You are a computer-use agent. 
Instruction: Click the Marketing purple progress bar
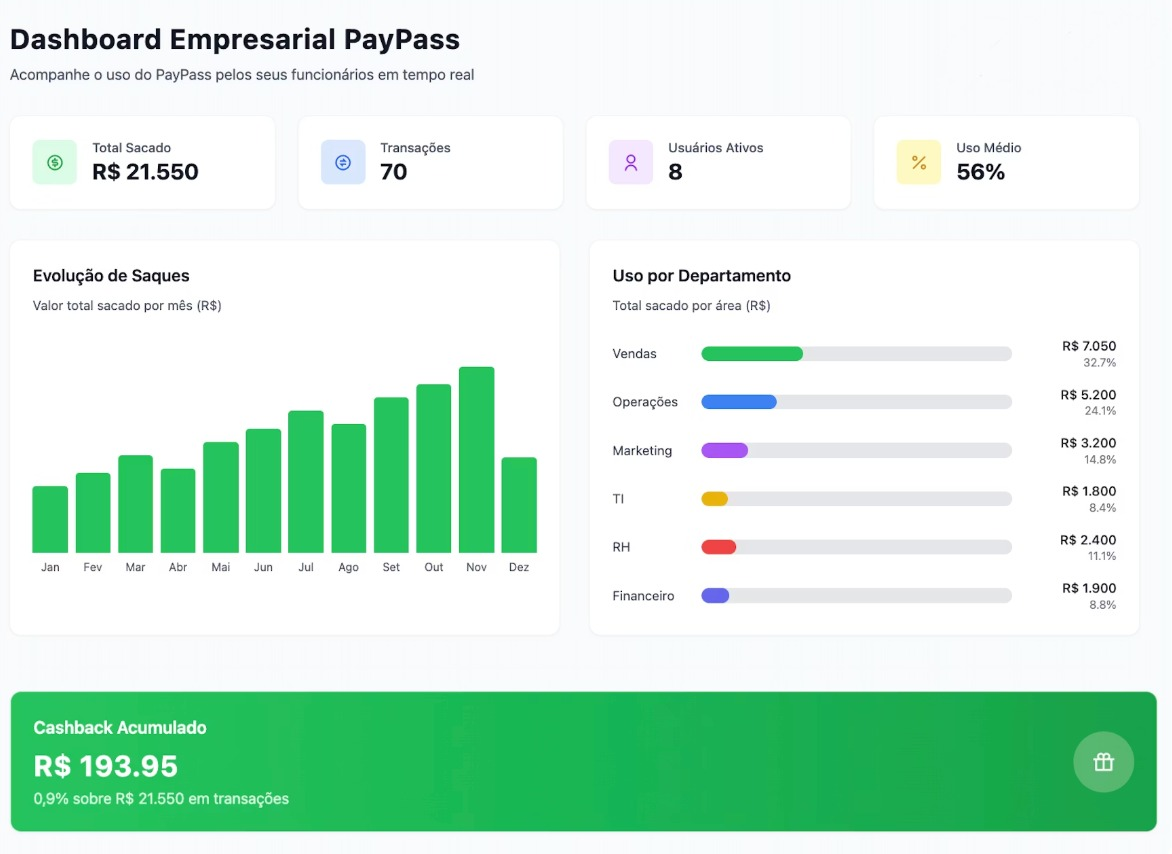point(725,450)
